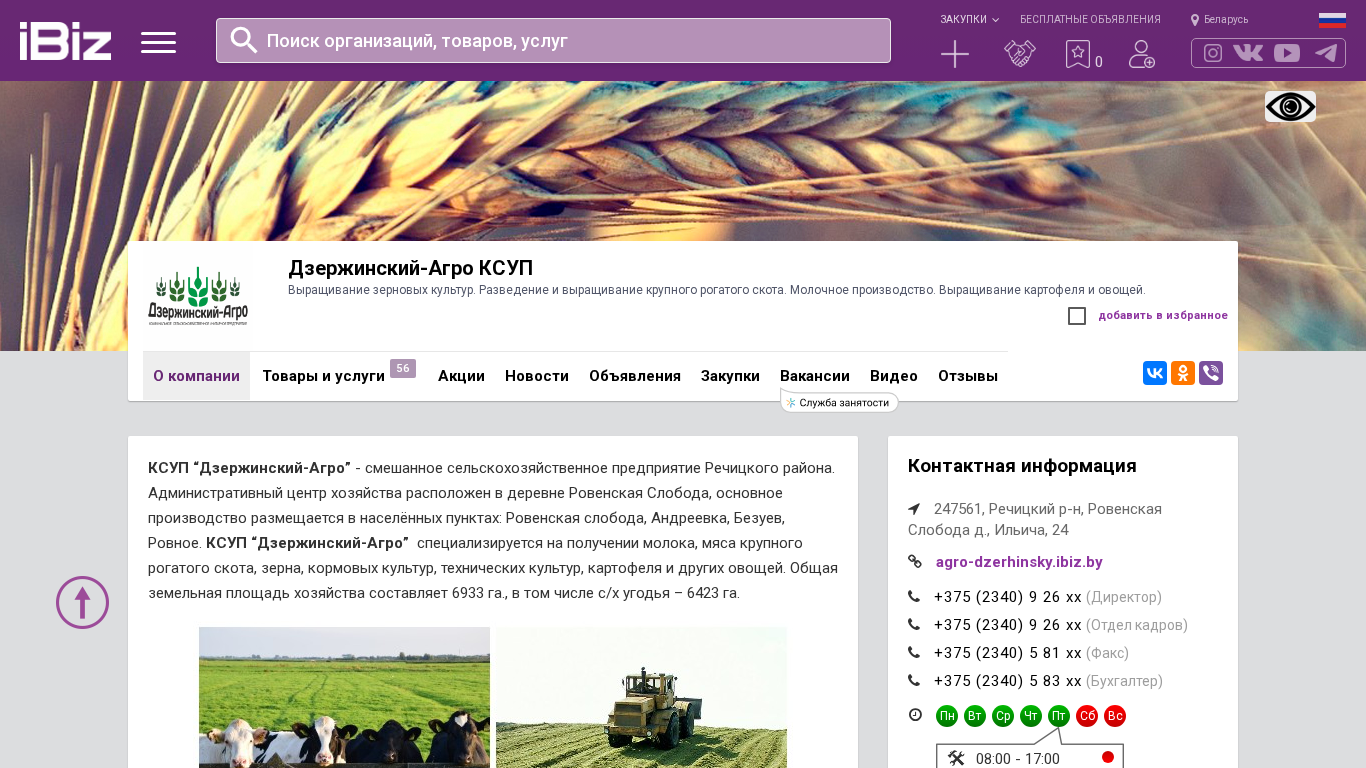This screenshot has width=1366, height=768.
Task: Open the Объявления tab
Action: (635, 376)
